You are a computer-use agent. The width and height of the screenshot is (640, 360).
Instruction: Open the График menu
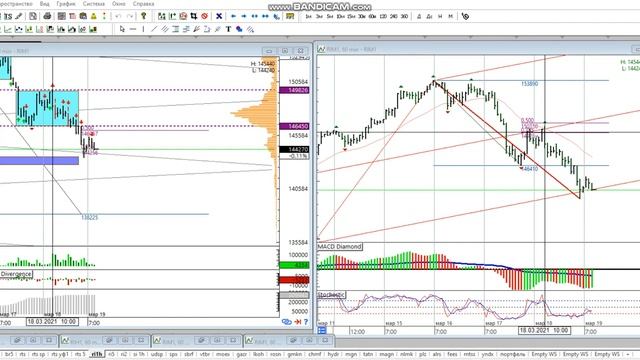click(66, 4)
